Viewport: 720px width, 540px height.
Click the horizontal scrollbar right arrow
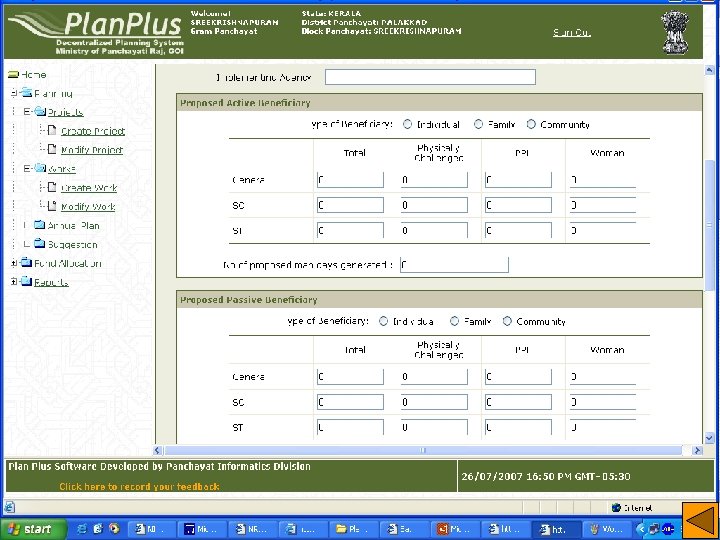click(x=698, y=450)
